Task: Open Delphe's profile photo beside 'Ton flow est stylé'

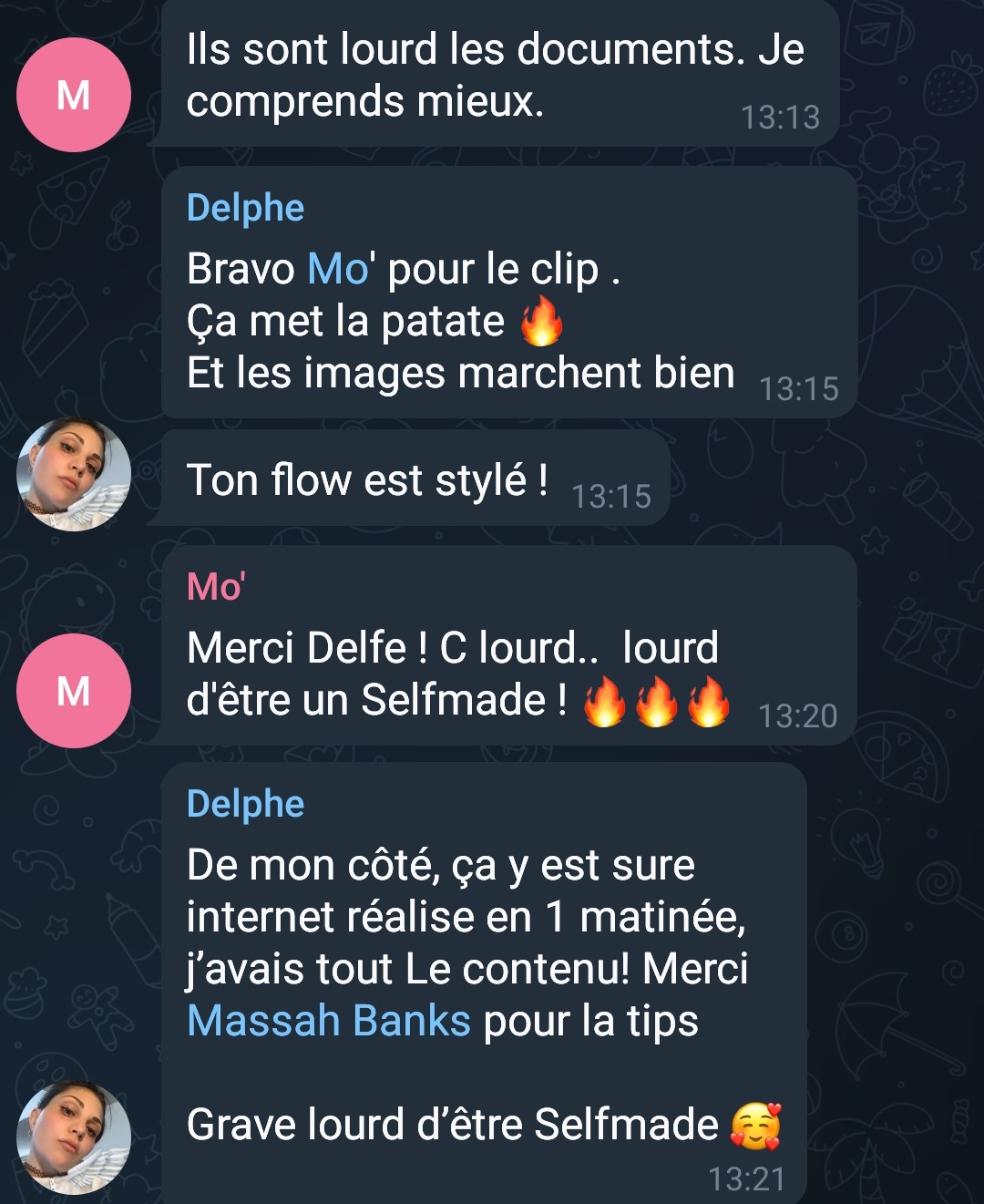Action: pyautogui.click(x=74, y=474)
